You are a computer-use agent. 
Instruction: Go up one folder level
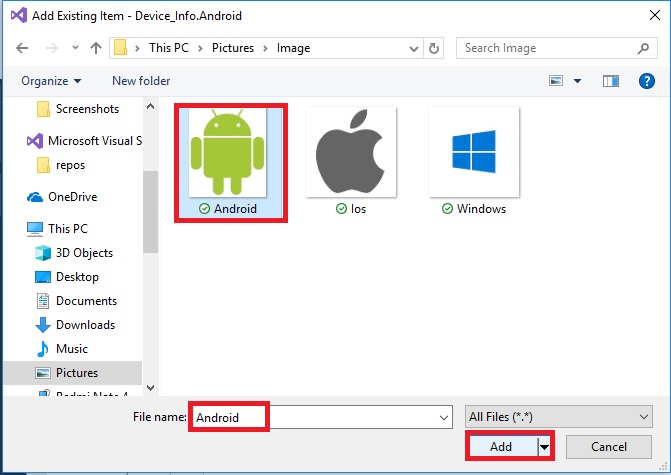(96, 48)
